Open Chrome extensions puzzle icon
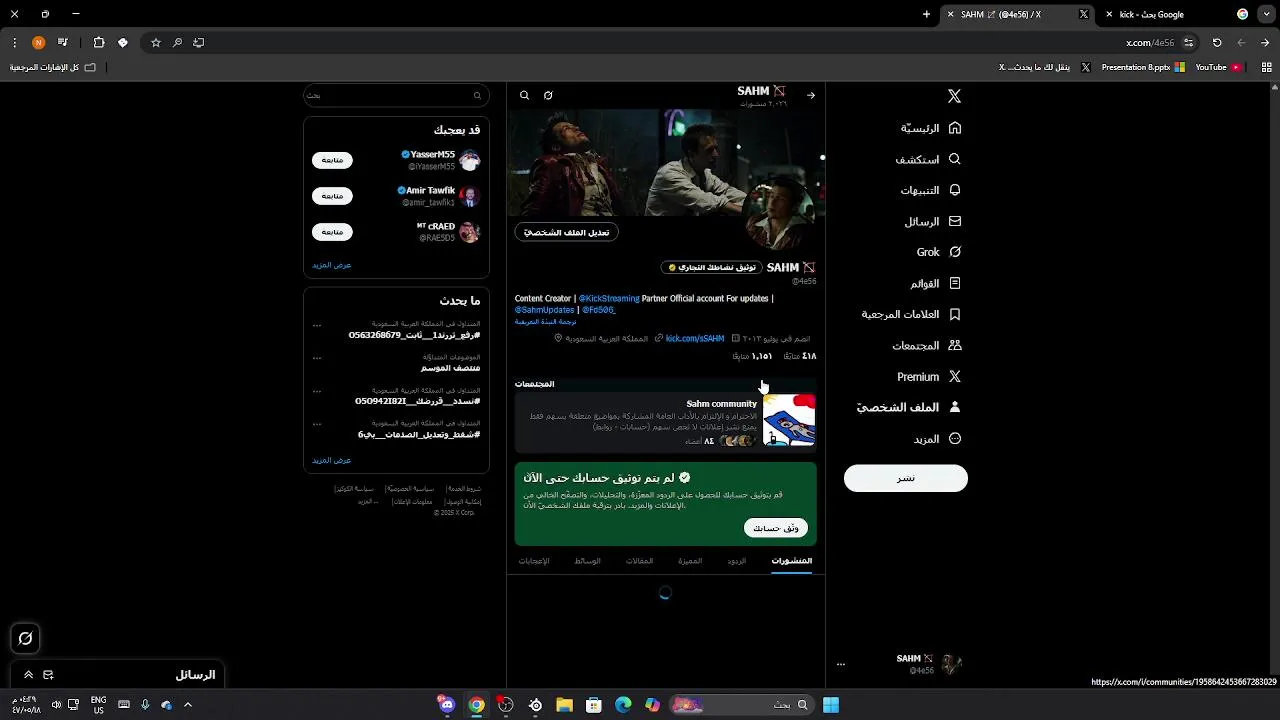This screenshot has width=1280, height=720. (99, 42)
